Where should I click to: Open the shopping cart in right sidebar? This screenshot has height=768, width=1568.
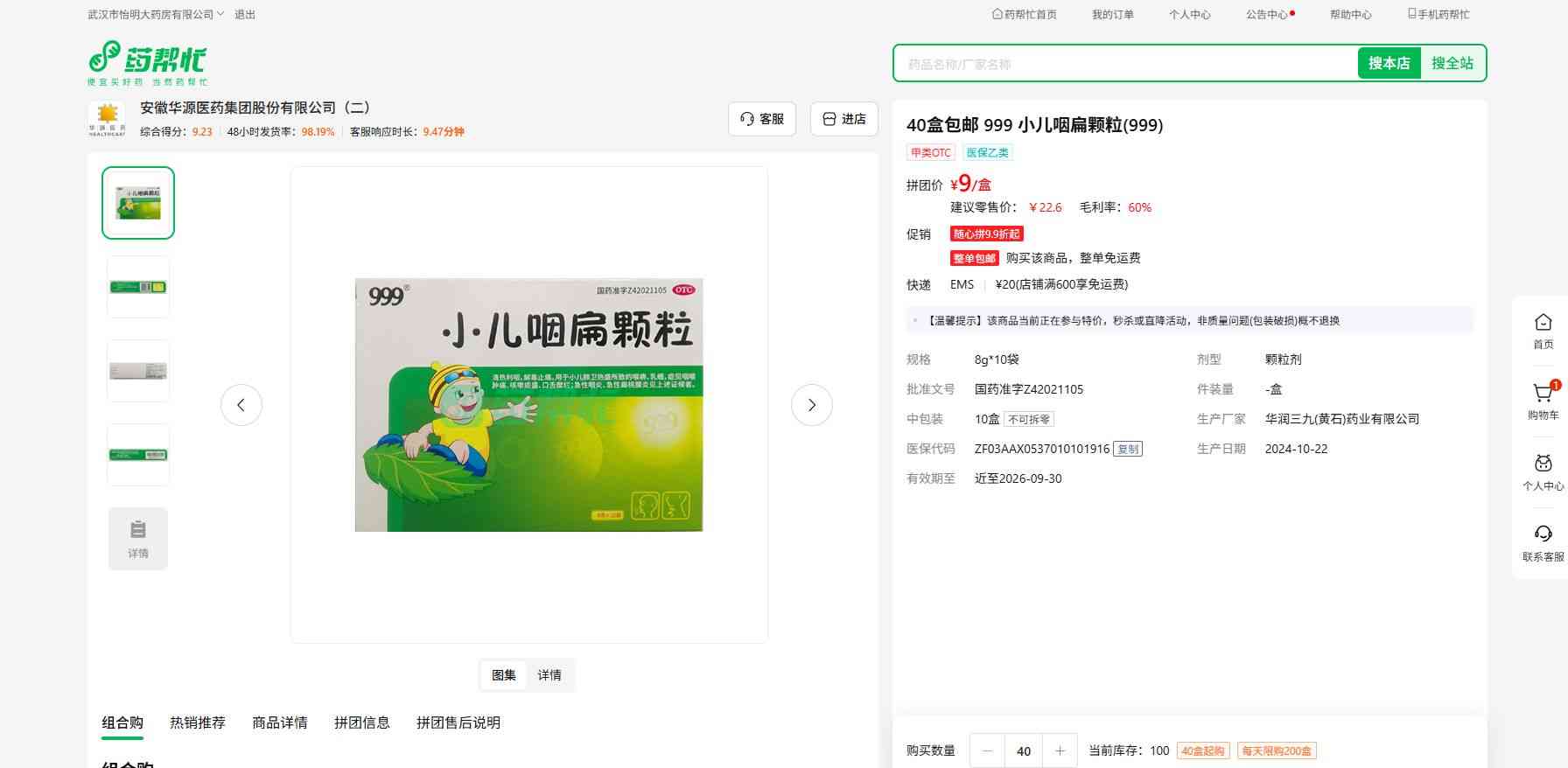(x=1543, y=399)
